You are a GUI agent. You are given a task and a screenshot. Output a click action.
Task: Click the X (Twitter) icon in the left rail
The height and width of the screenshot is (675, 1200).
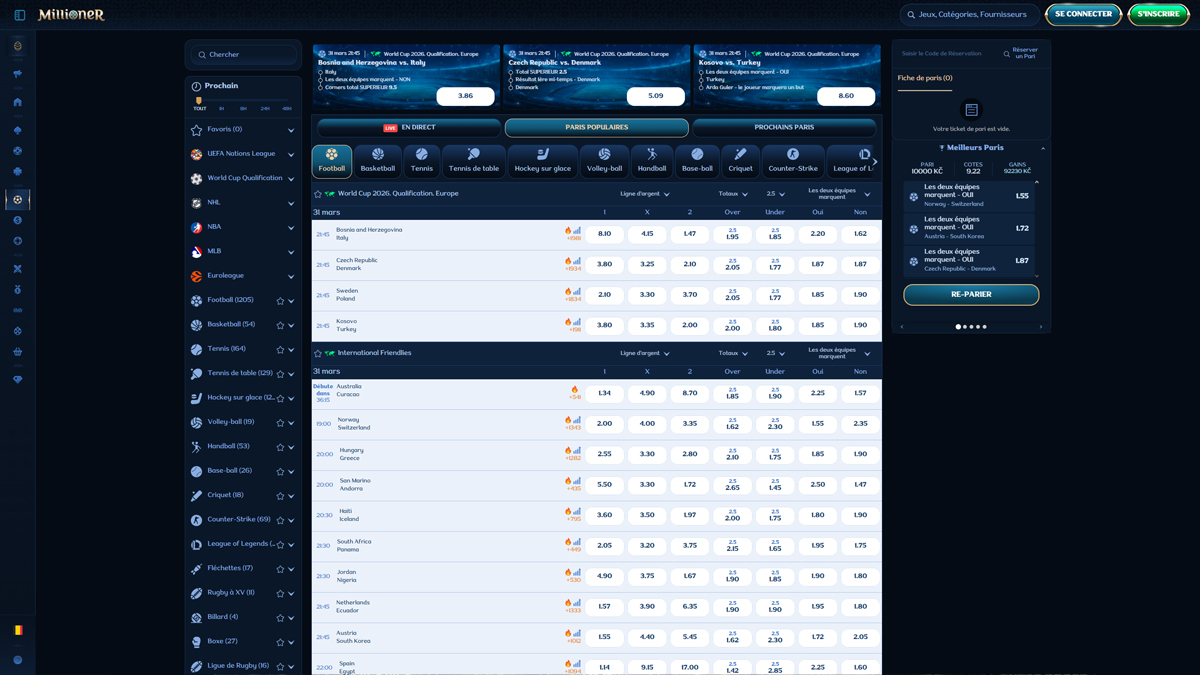pos(18,268)
